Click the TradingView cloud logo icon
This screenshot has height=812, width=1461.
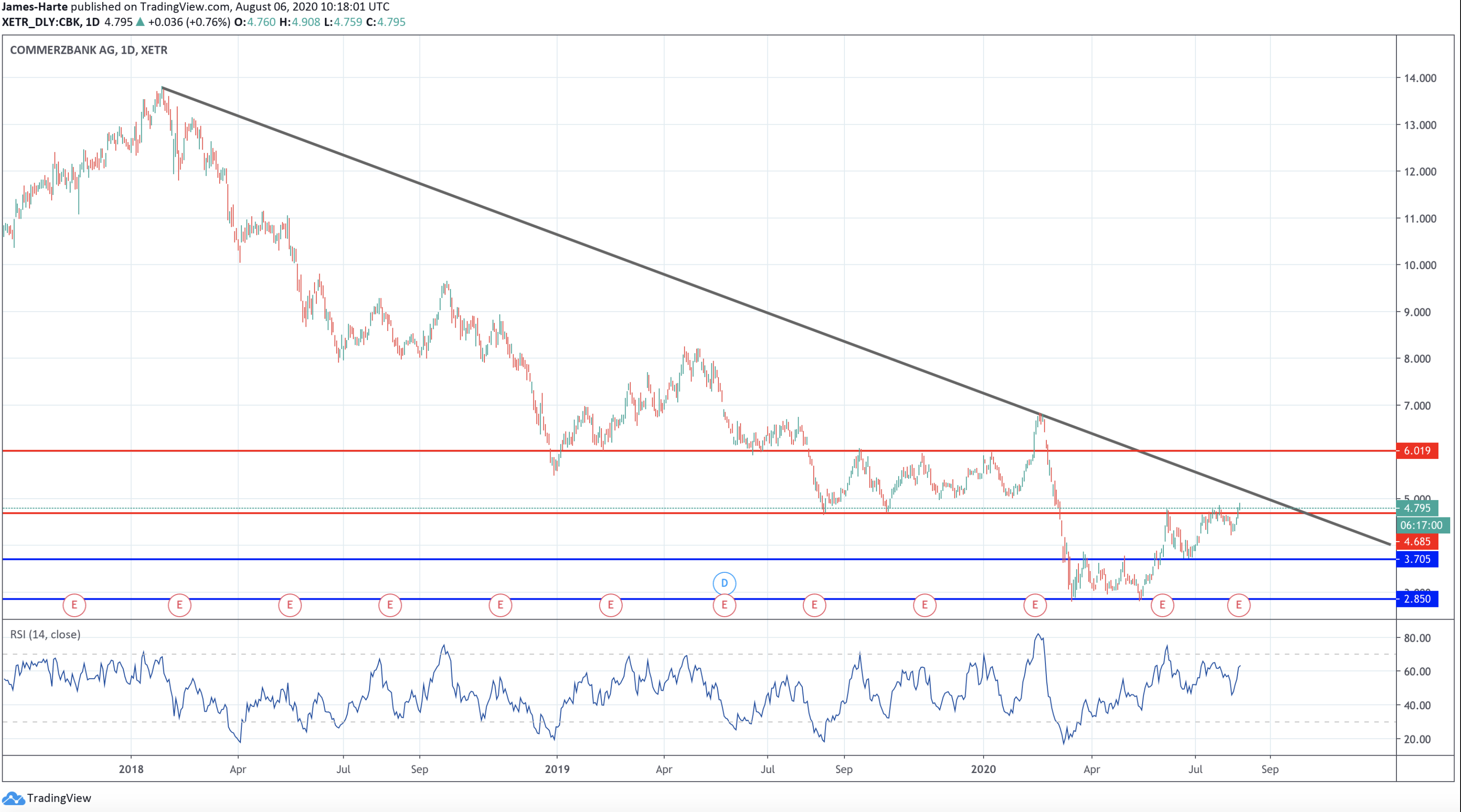coord(13,798)
